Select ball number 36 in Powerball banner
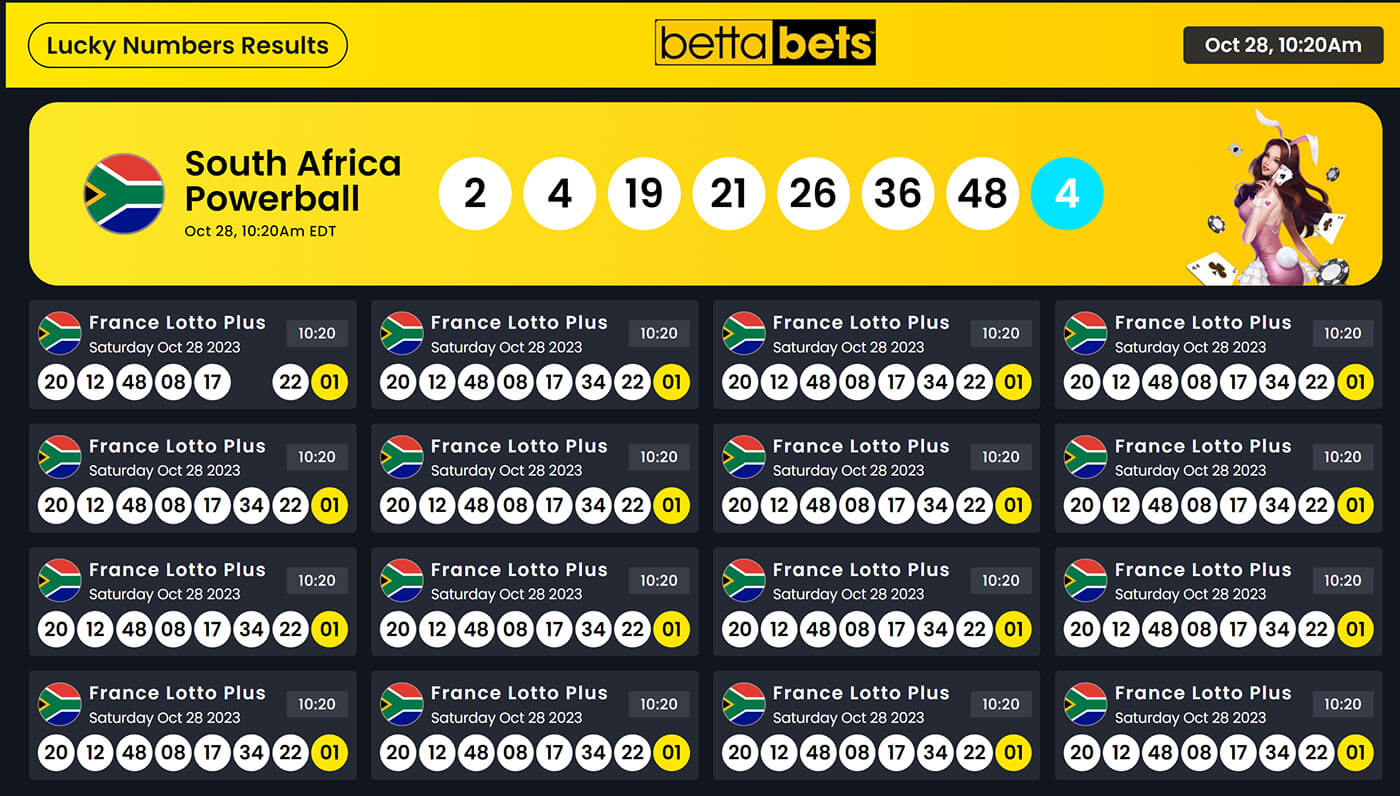 pos(898,194)
